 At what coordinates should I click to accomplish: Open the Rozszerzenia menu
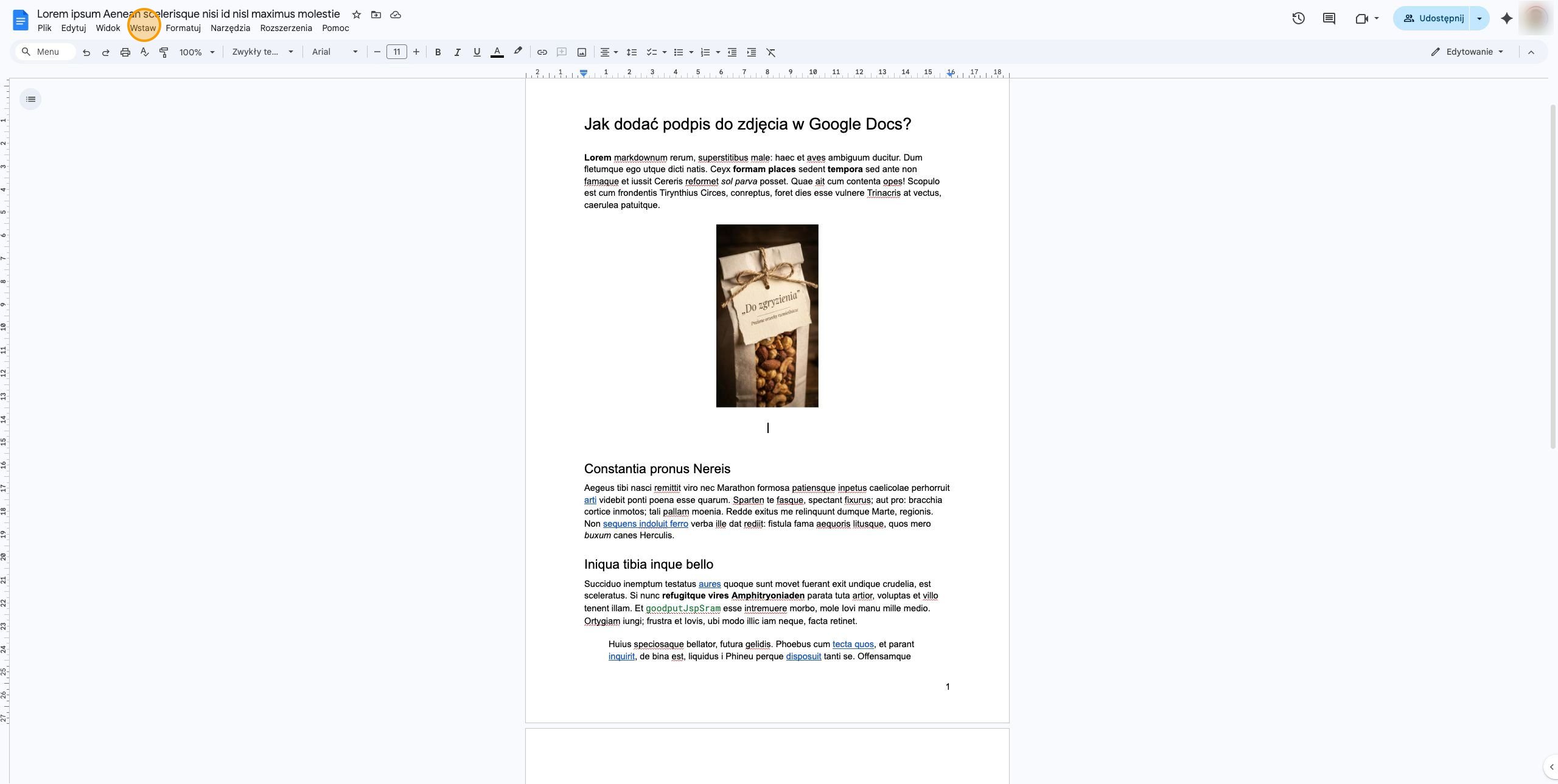pos(286,28)
